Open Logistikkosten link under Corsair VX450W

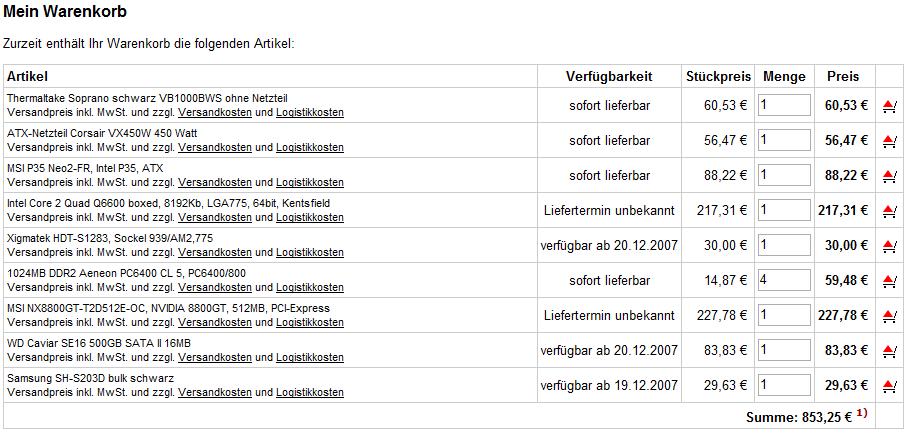coord(310,148)
